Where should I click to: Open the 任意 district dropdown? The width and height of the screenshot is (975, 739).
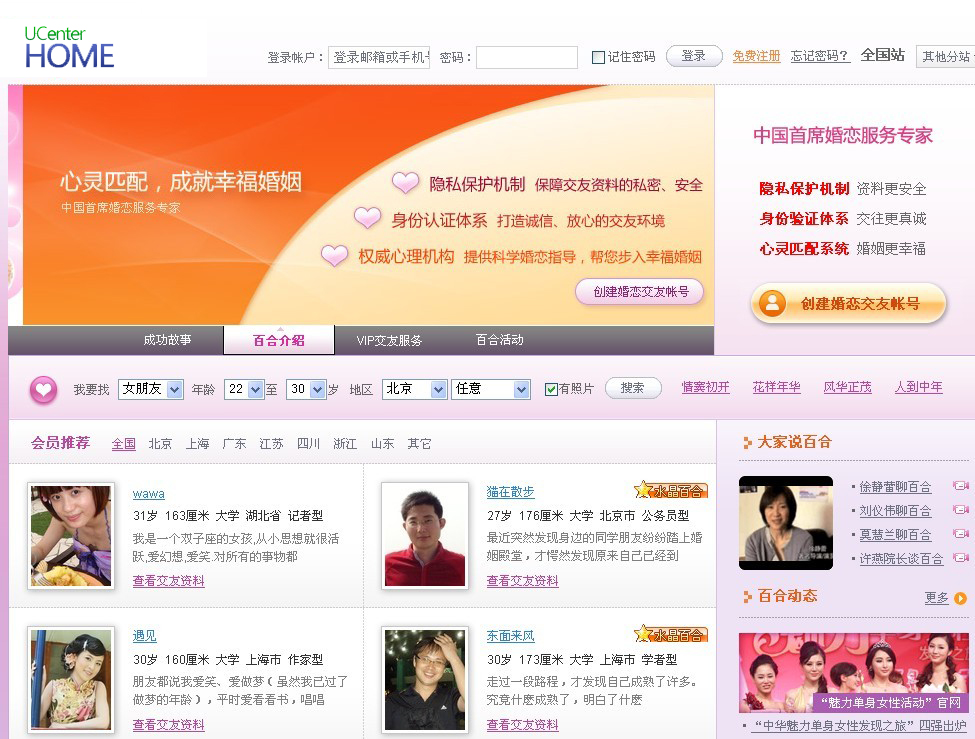coord(491,389)
